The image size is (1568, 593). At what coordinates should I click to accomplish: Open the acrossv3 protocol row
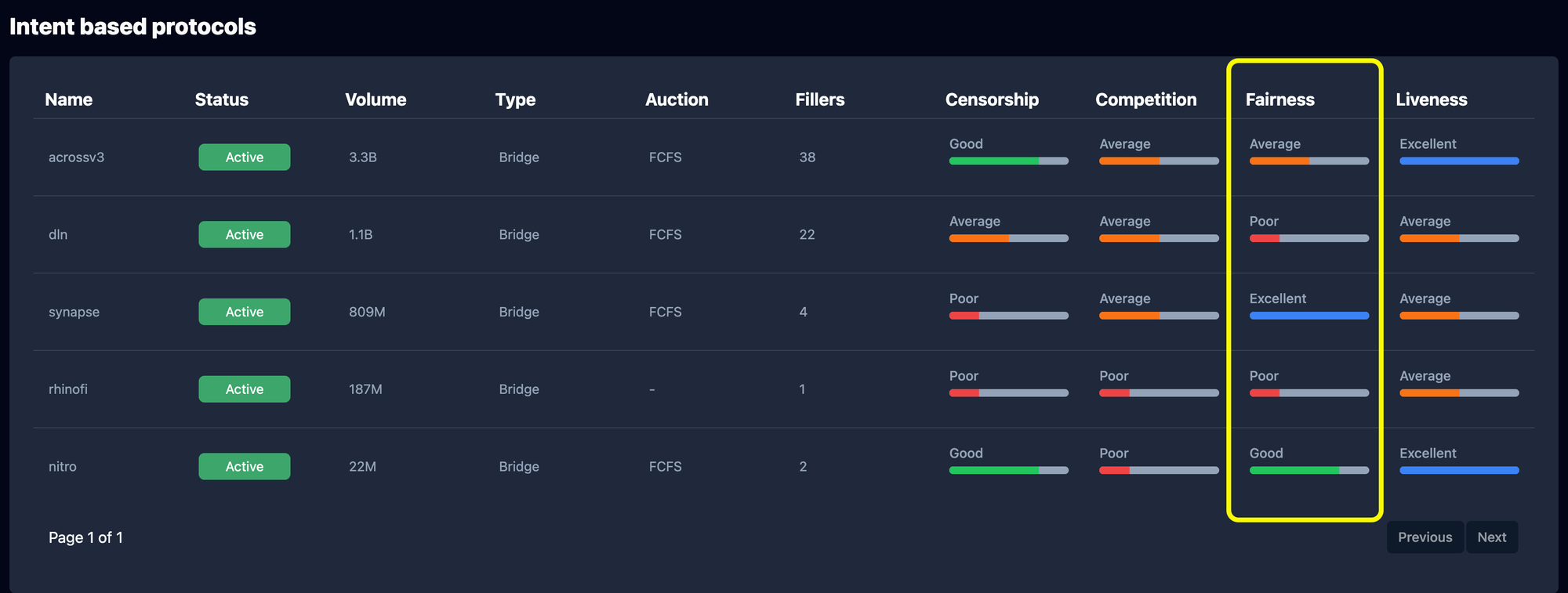click(x=76, y=157)
